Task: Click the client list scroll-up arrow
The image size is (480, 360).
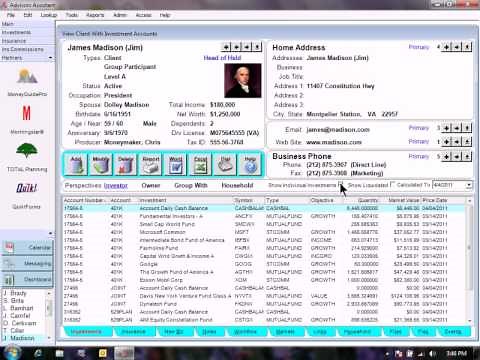Action: point(49,294)
